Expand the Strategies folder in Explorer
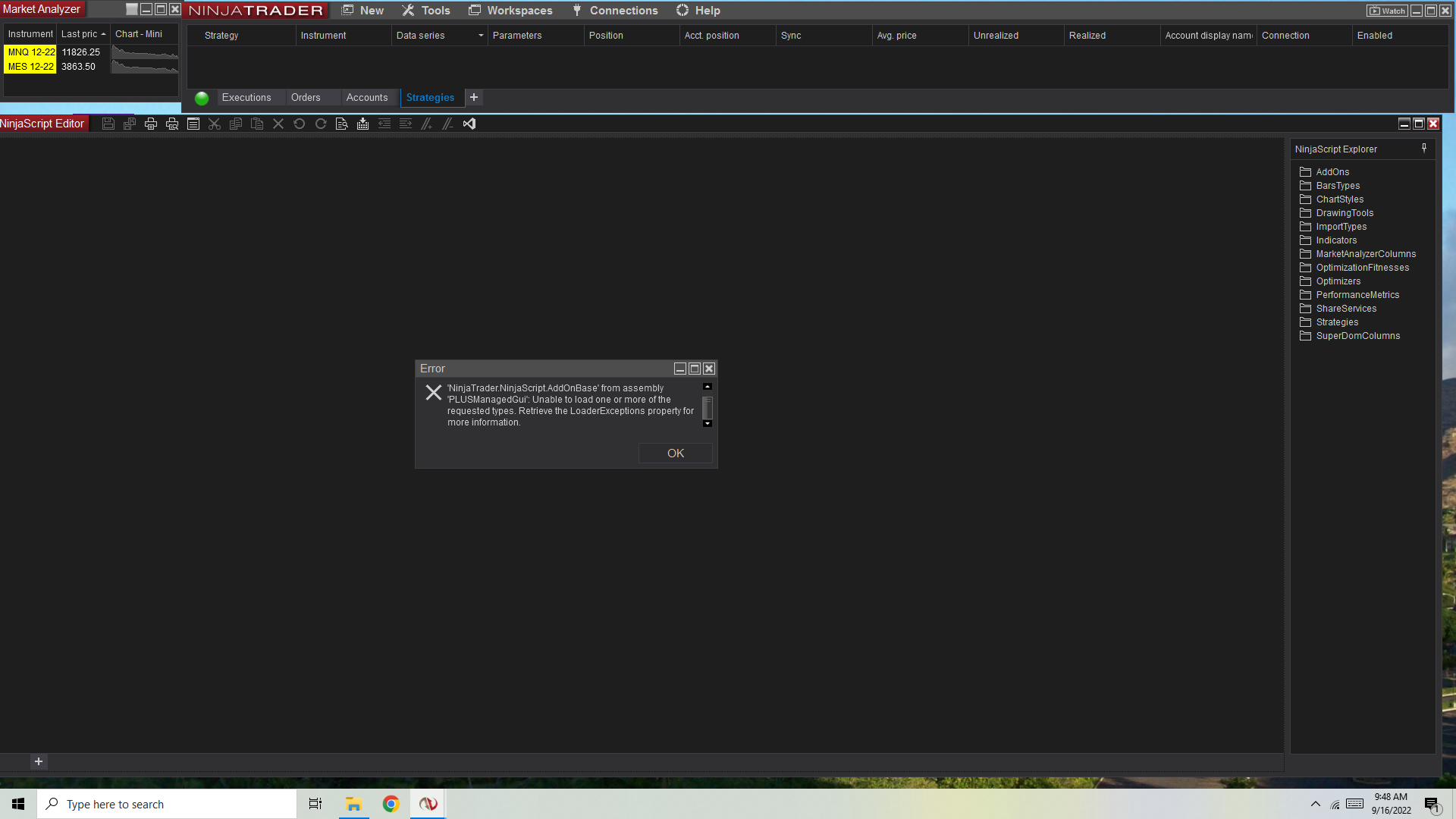The height and width of the screenshot is (819, 1456). tap(1337, 322)
